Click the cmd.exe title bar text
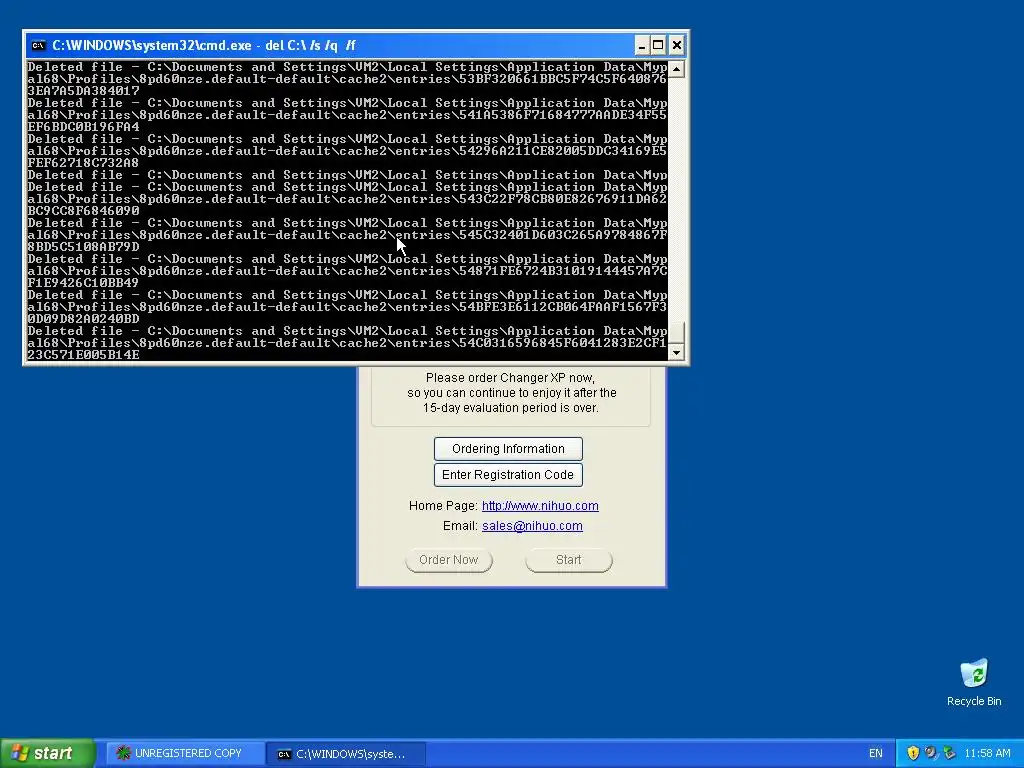 click(204, 45)
